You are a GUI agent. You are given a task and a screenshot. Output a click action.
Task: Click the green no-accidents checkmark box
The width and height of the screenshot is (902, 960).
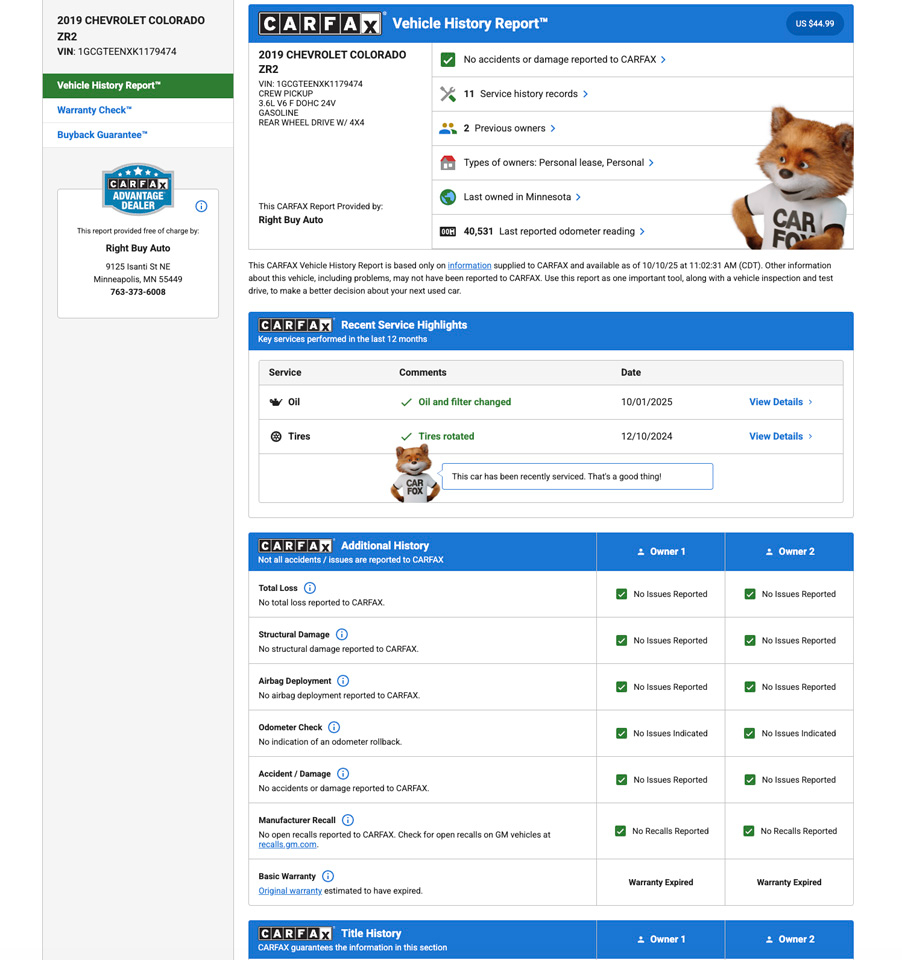point(448,60)
